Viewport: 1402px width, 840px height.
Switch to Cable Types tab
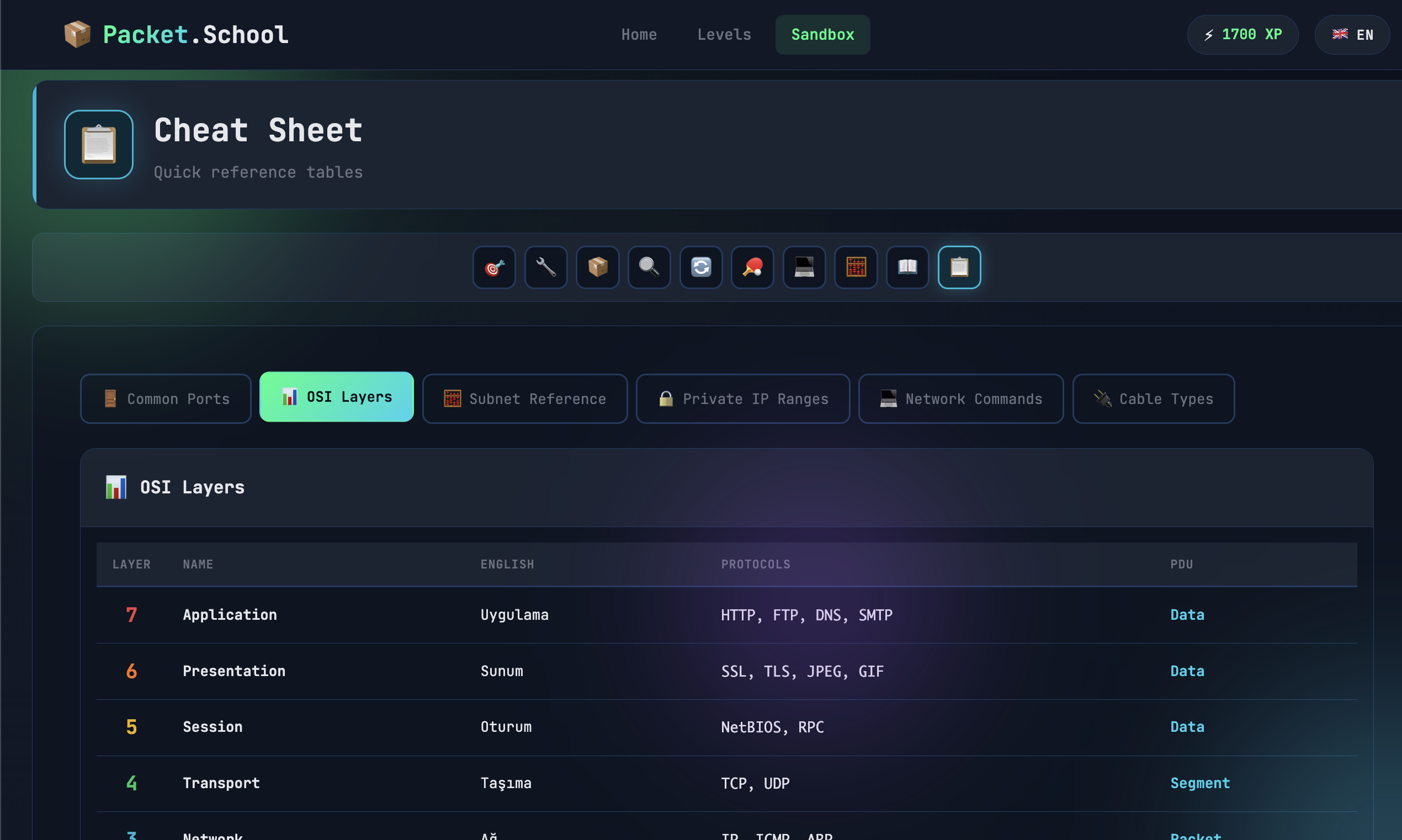(x=1153, y=398)
